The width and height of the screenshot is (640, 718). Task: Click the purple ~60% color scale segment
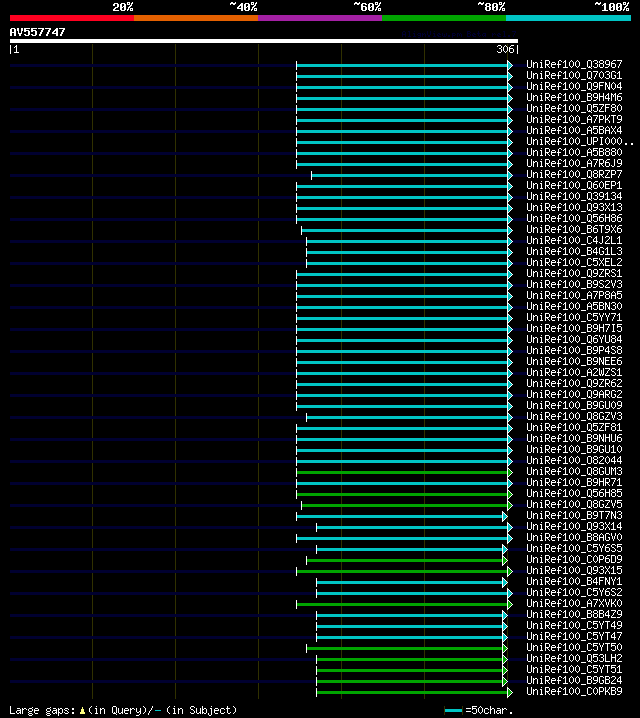pos(320,18)
